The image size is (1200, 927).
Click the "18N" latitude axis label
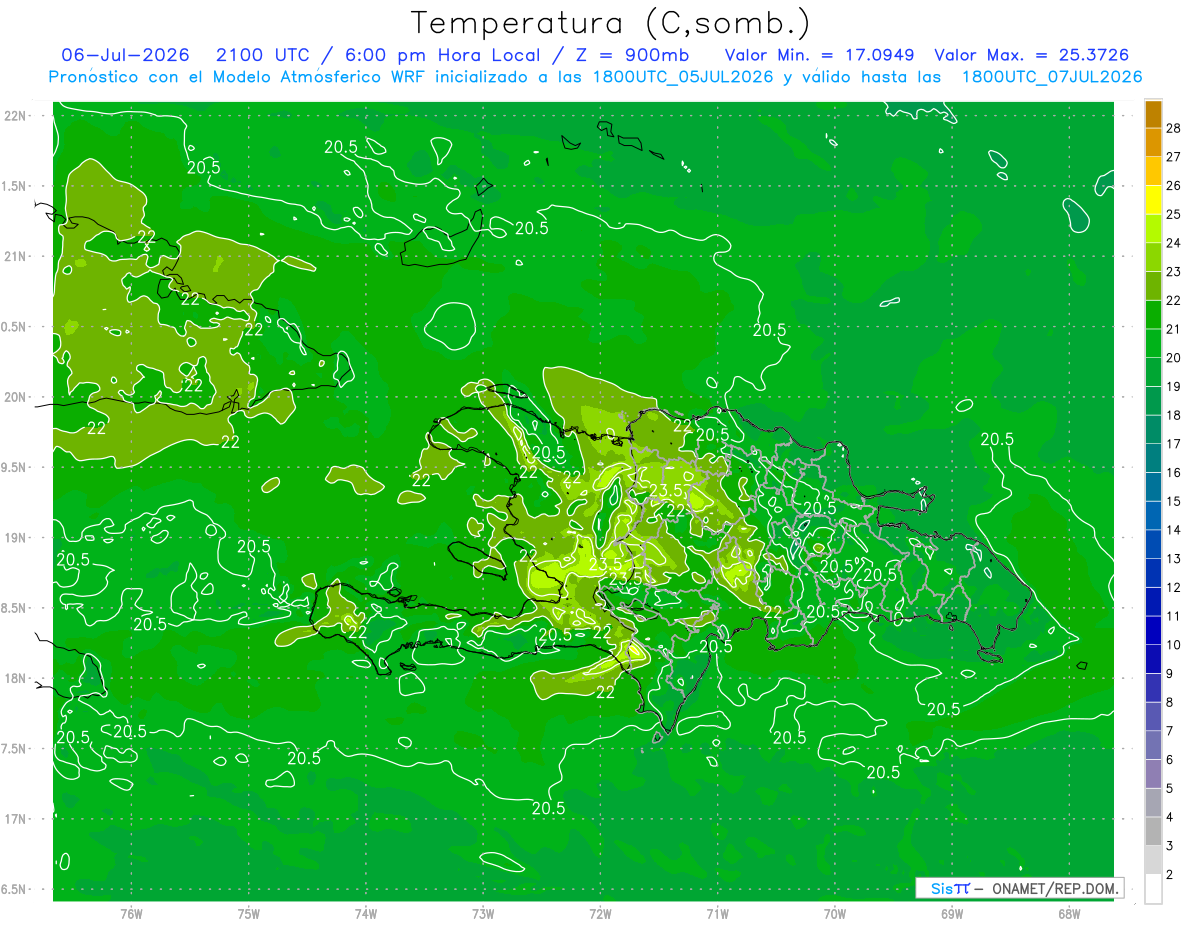[x=15, y=679]
